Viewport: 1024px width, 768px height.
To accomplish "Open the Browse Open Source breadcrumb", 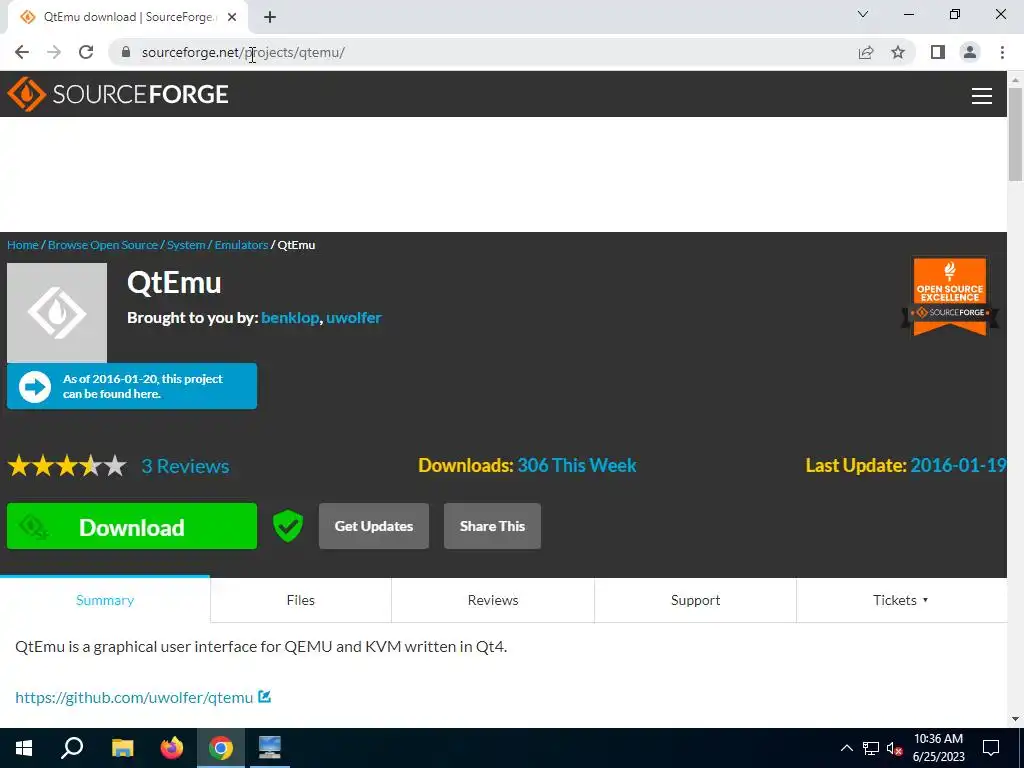I will click(x=103, y=245).
